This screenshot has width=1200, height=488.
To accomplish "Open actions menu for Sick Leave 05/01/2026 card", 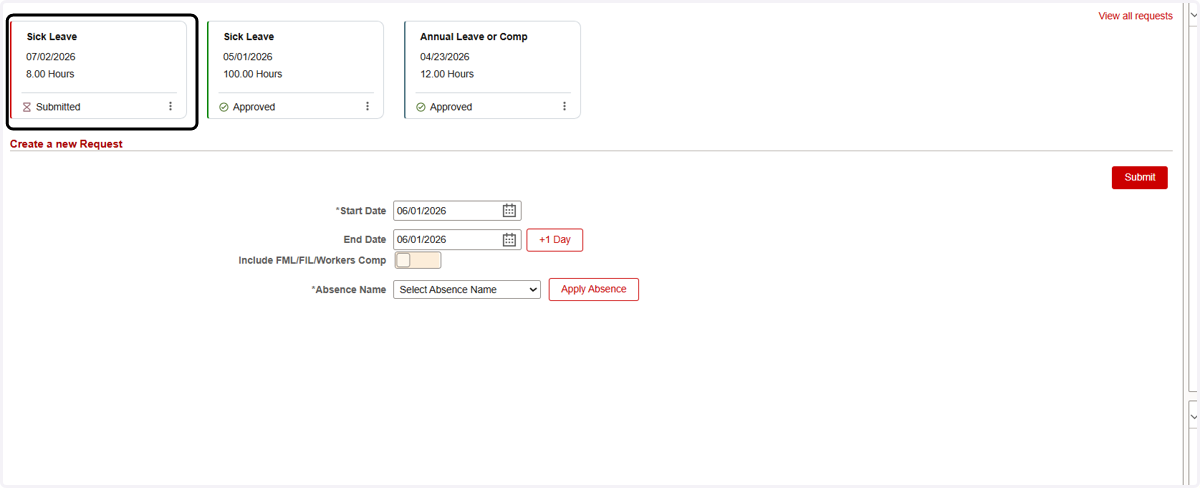I will pos(367,106).
